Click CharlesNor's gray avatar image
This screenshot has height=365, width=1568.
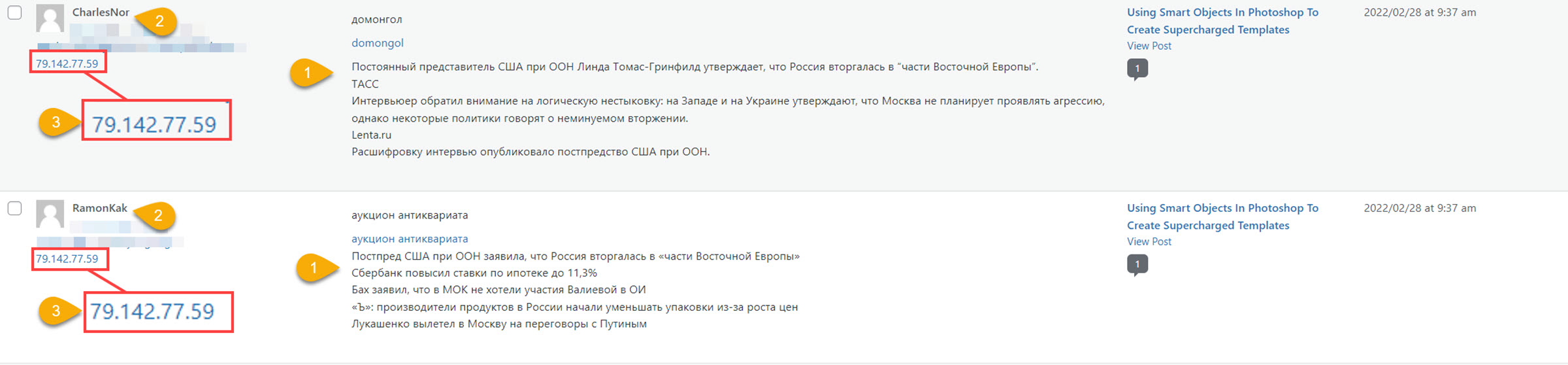click(50, 18)
